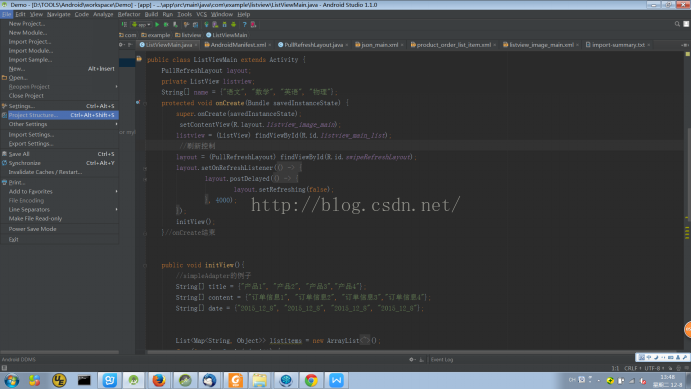Screen dimensions: 692x389
Task: Select Project Structure... menu entry
Action: 60,115
